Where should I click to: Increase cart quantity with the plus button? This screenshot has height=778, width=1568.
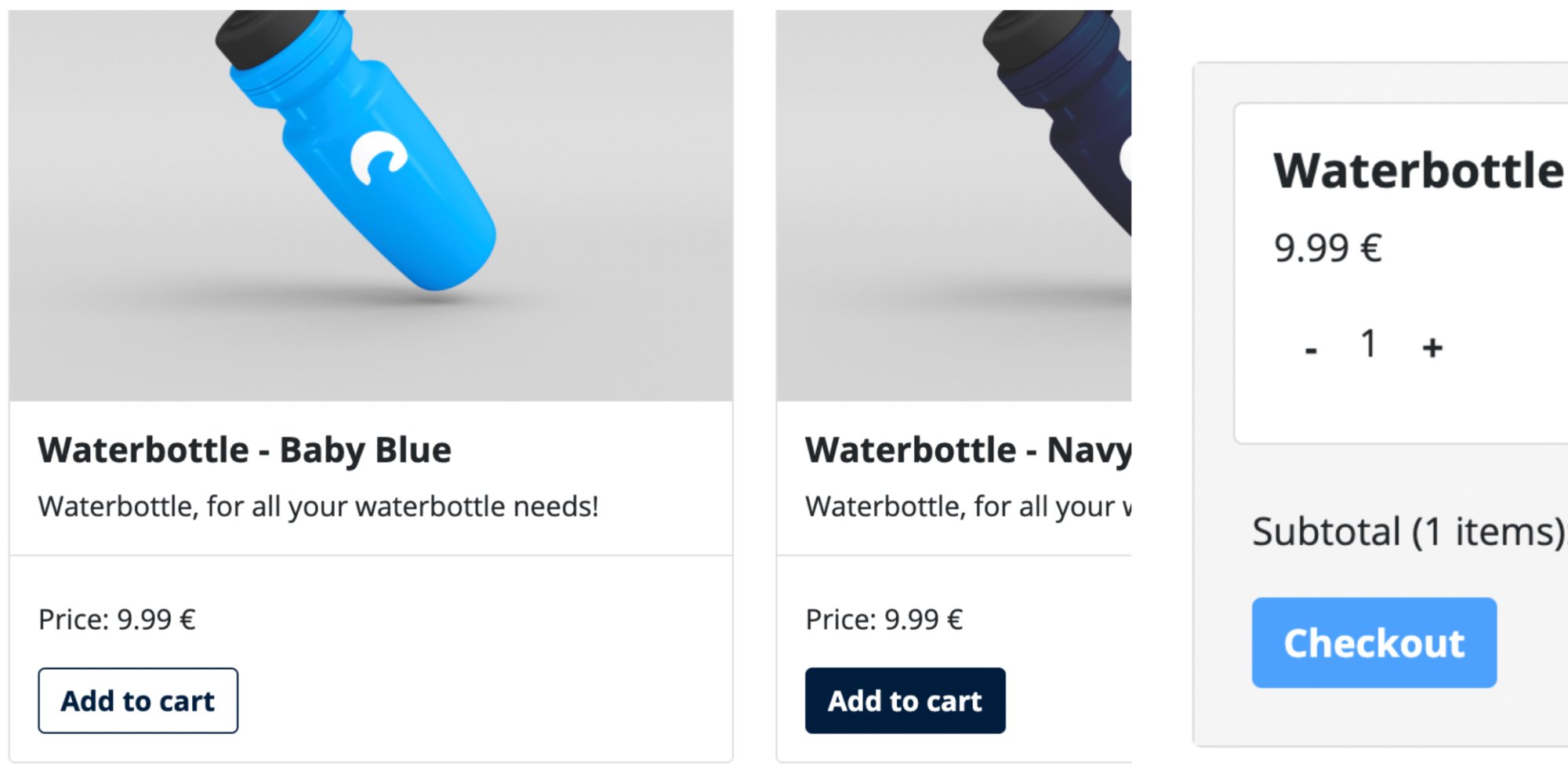click(1432, 347)
